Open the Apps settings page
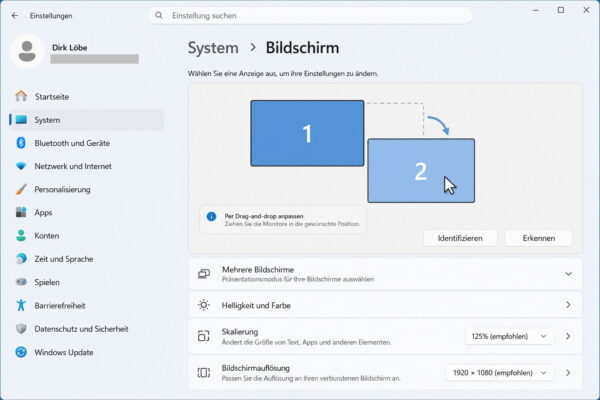Viewport: 600px width, 400px height. click(x=87, y=212)
